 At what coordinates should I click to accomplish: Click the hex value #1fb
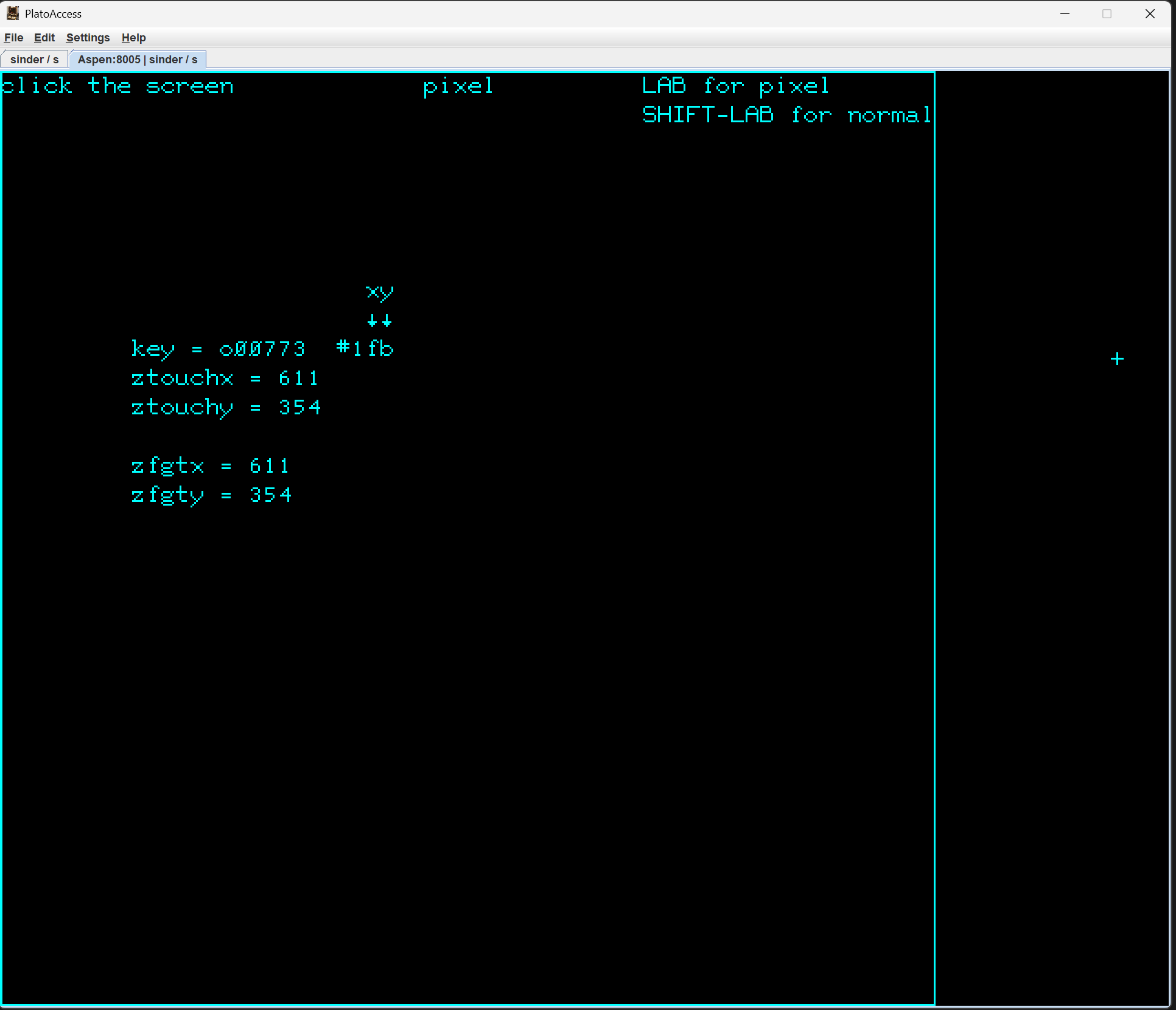365,349
